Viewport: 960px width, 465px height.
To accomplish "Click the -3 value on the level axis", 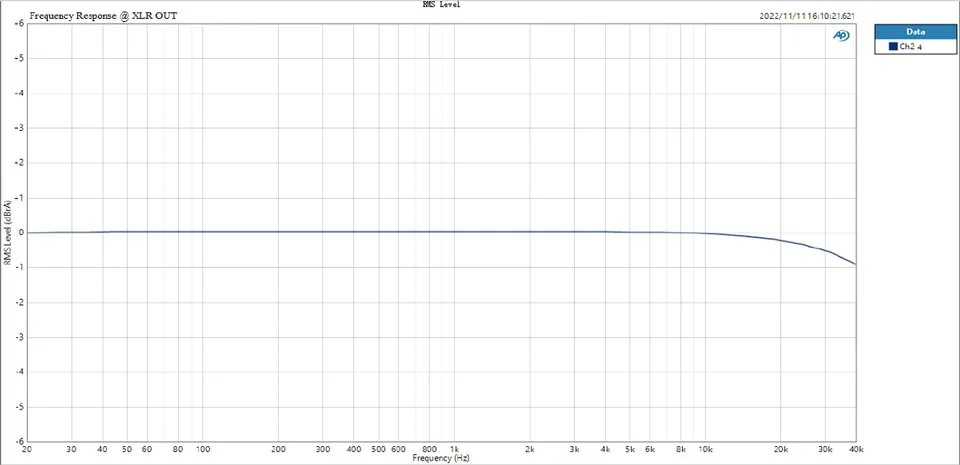I will 19,337.
